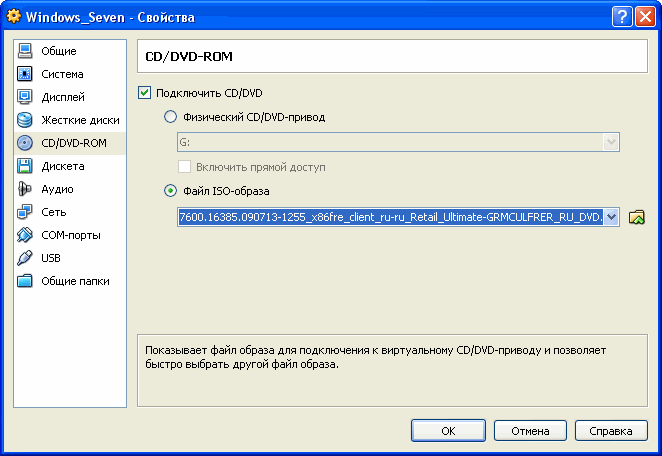Viewport: 662px width, 456px height.
Task: Click the Справка help button
Action: pos(610,431)
